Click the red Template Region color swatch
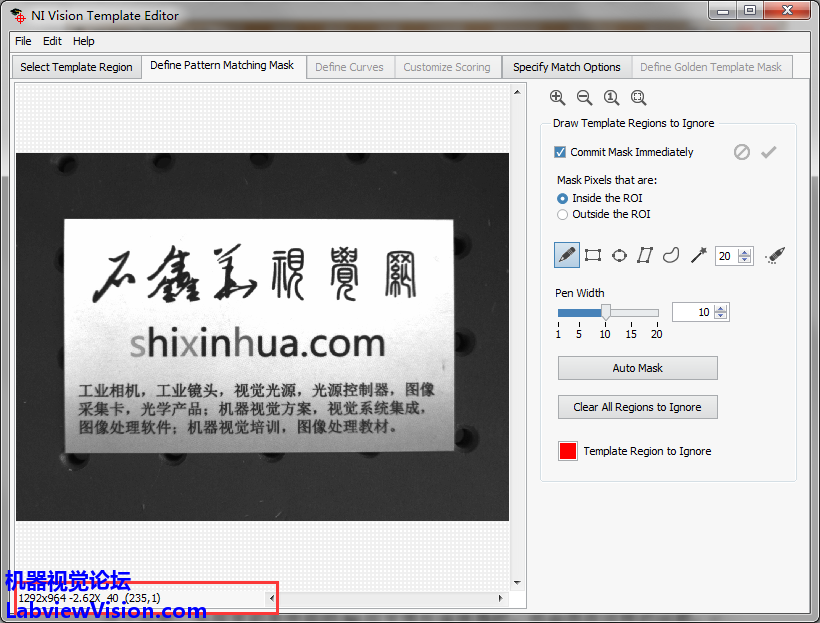 (568, 451)
